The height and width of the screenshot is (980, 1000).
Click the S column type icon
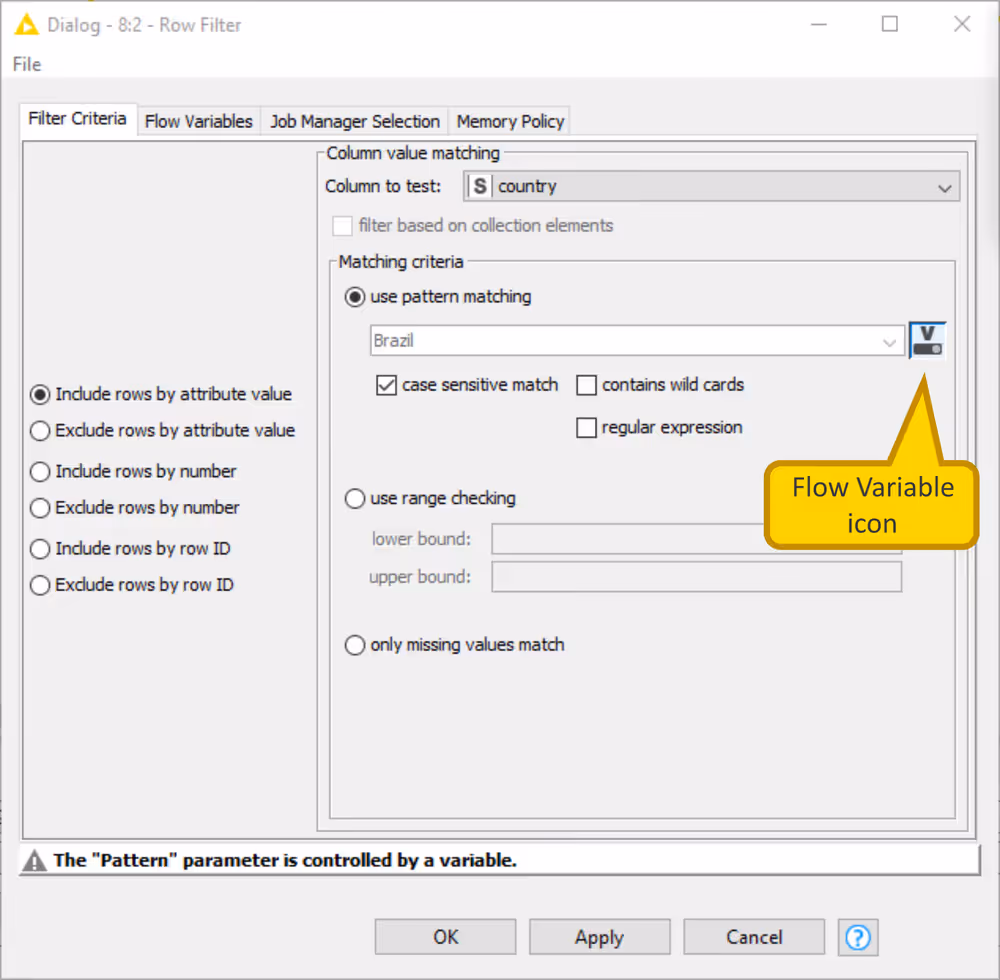click(x=479, y=186)
